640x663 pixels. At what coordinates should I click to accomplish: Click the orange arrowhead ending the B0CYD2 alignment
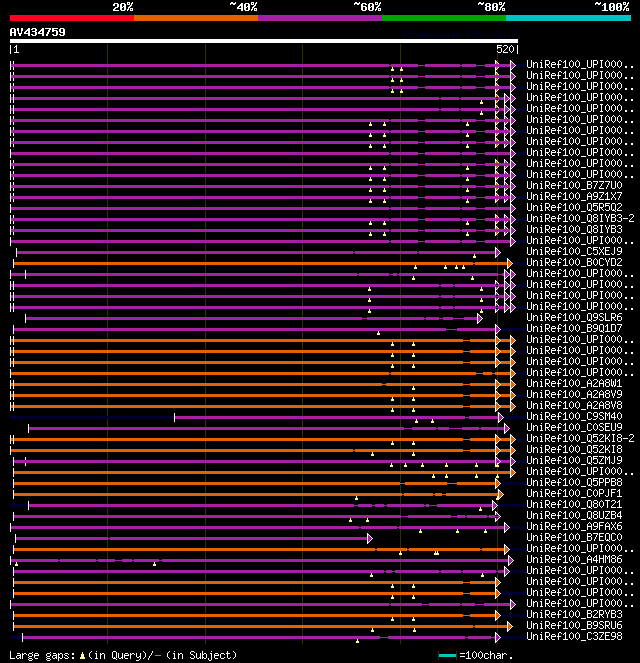(510, 263)
